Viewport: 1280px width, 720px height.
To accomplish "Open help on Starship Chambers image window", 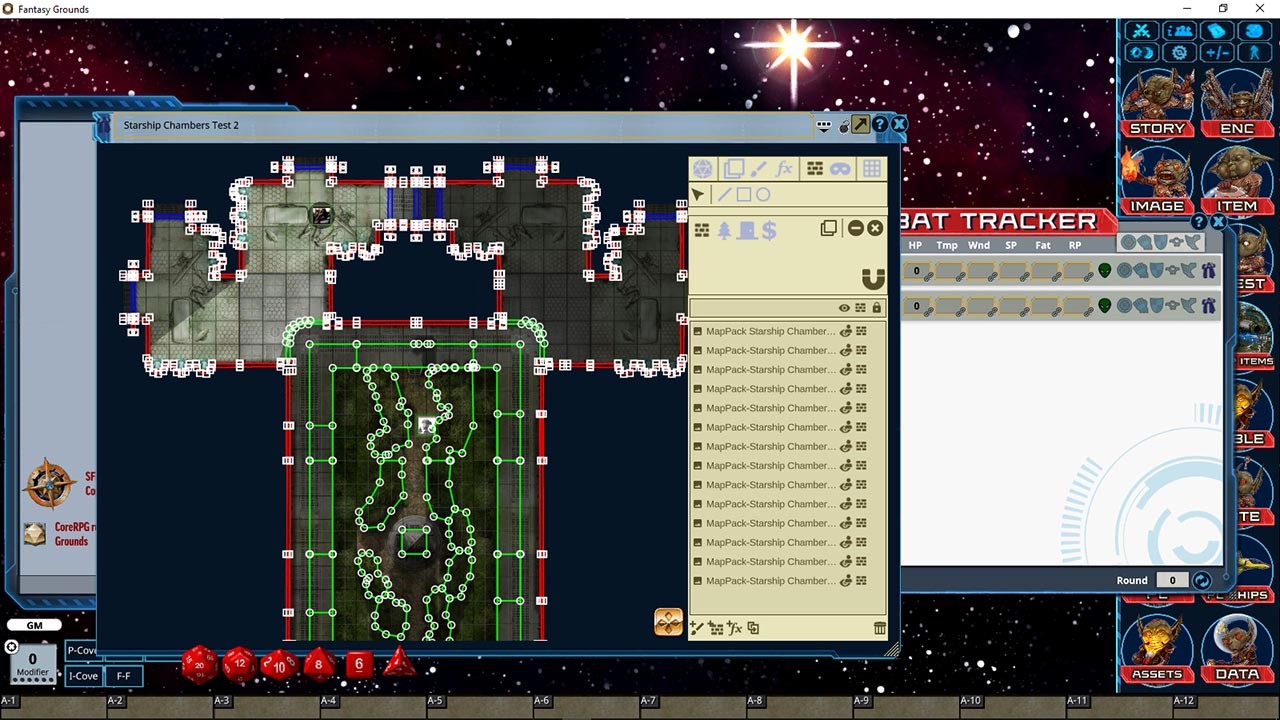I will (x=880, y=124).
